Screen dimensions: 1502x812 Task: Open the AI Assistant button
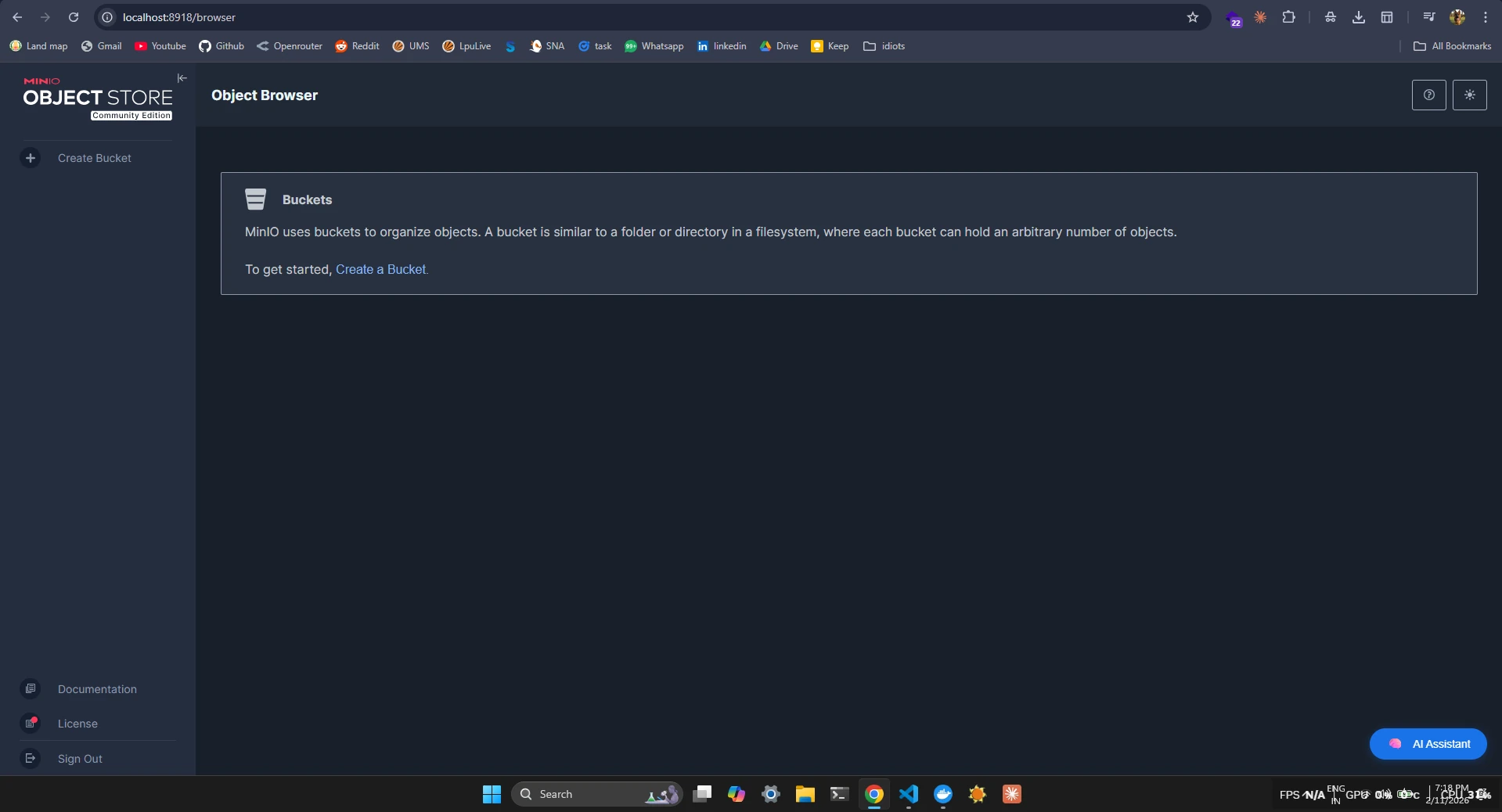point(1428,744)
